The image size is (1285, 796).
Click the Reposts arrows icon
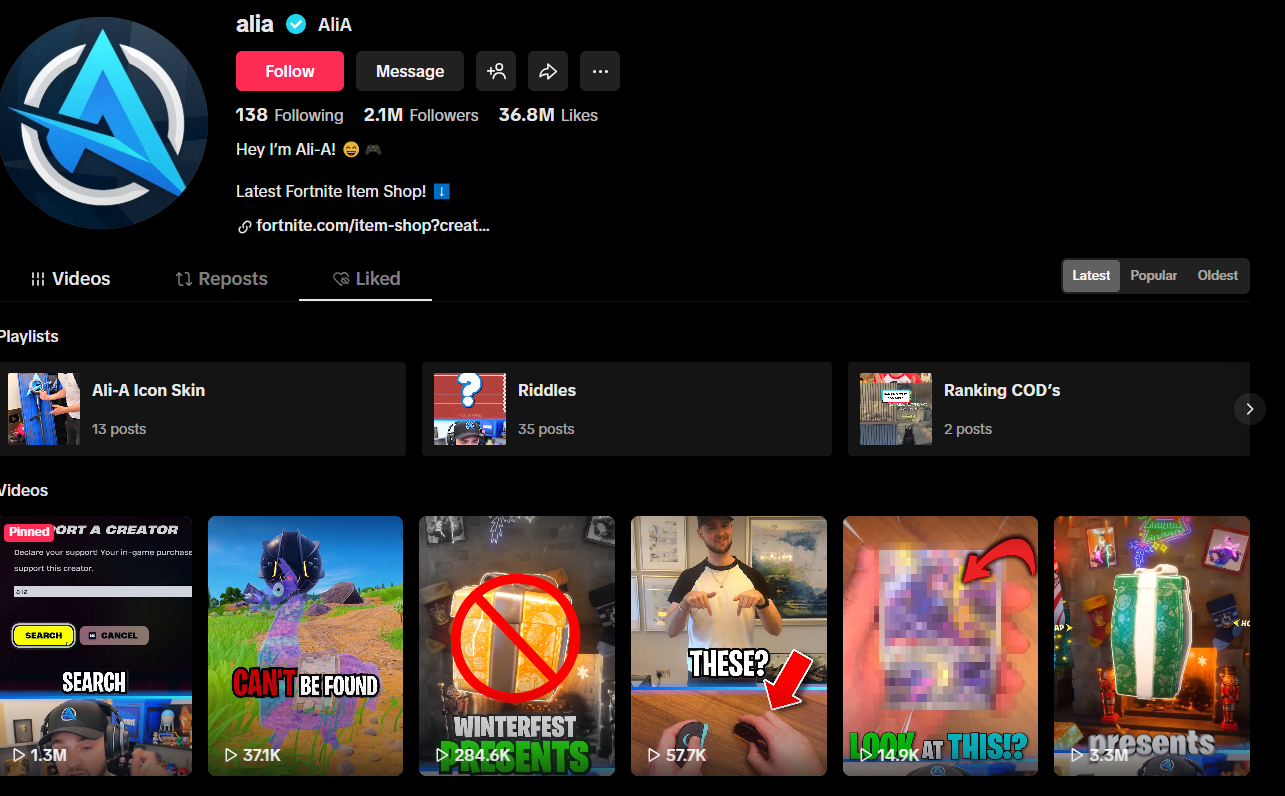185,278
